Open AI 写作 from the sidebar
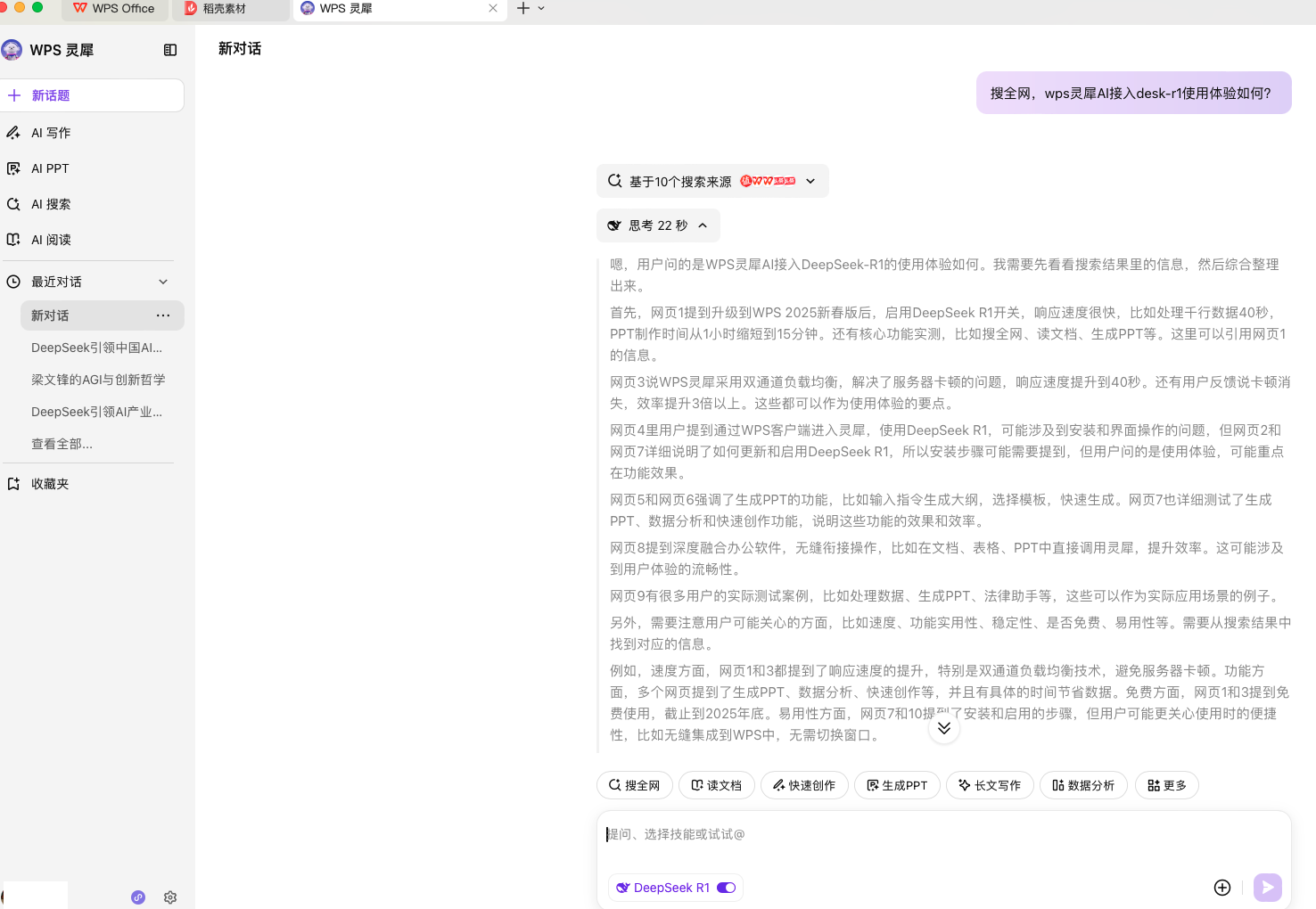1316x909 pixels. [x=51, y=132]
